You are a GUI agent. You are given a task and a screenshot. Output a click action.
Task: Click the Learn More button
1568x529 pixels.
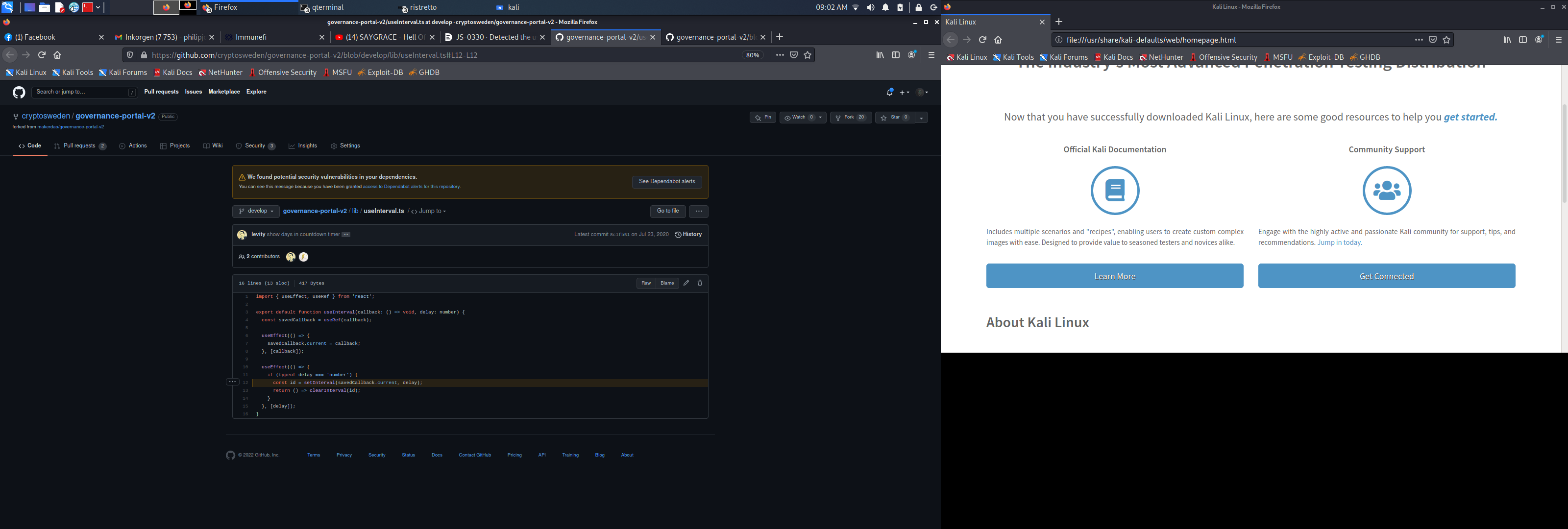coord(1114,276)
